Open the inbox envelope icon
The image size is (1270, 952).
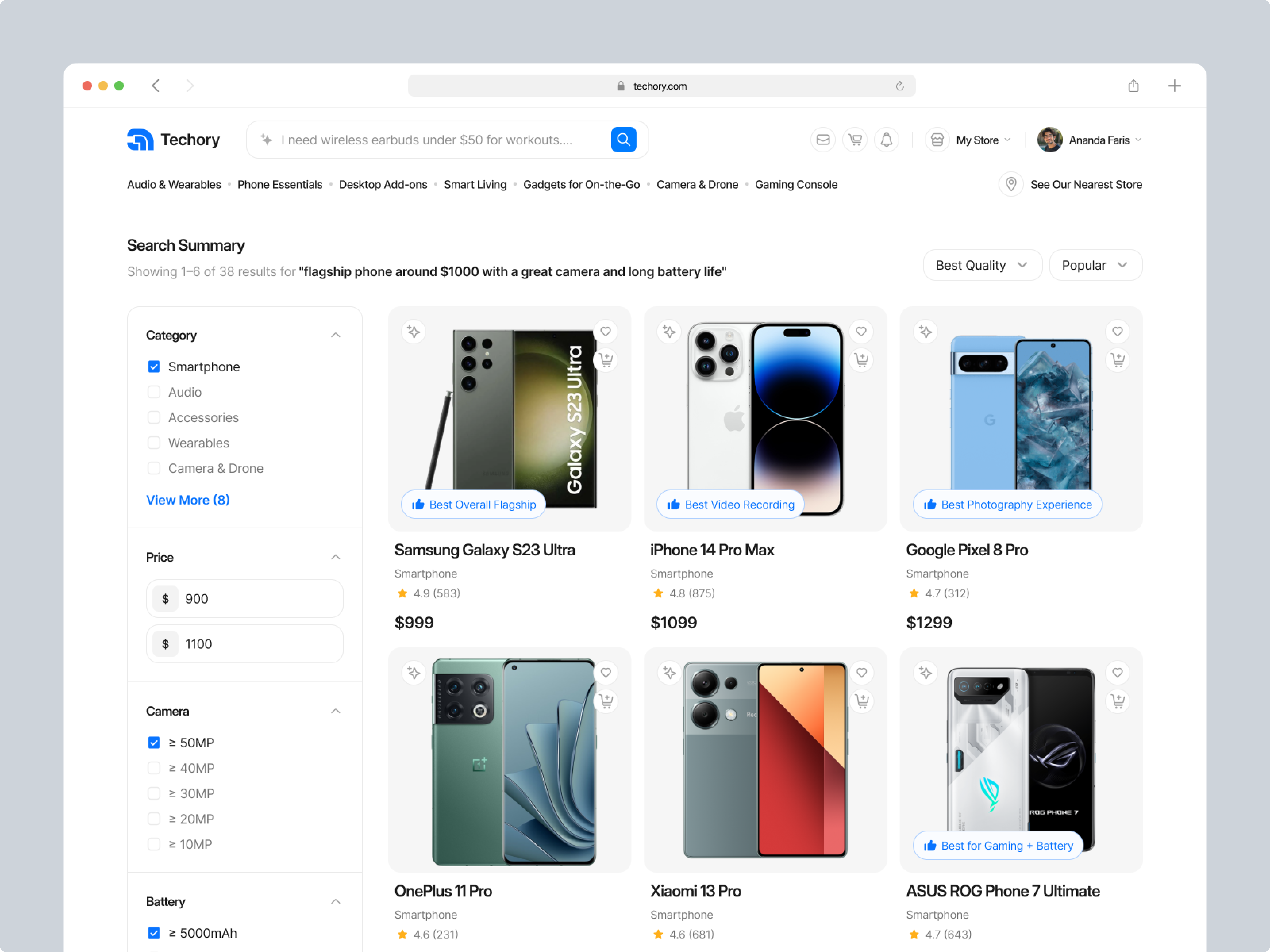[823, 139]
